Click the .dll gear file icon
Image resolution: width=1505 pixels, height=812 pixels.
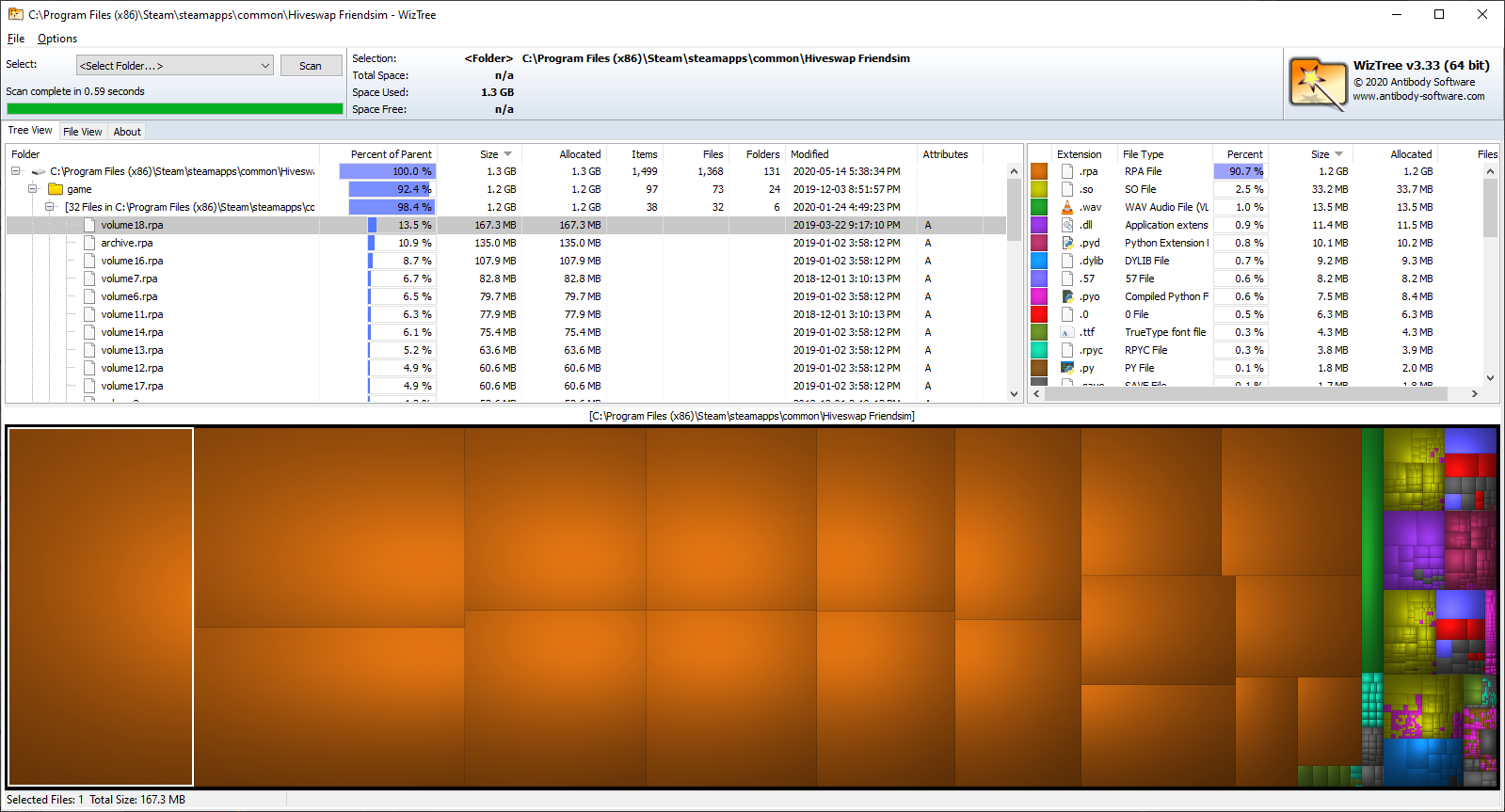tap(1067, 225)
